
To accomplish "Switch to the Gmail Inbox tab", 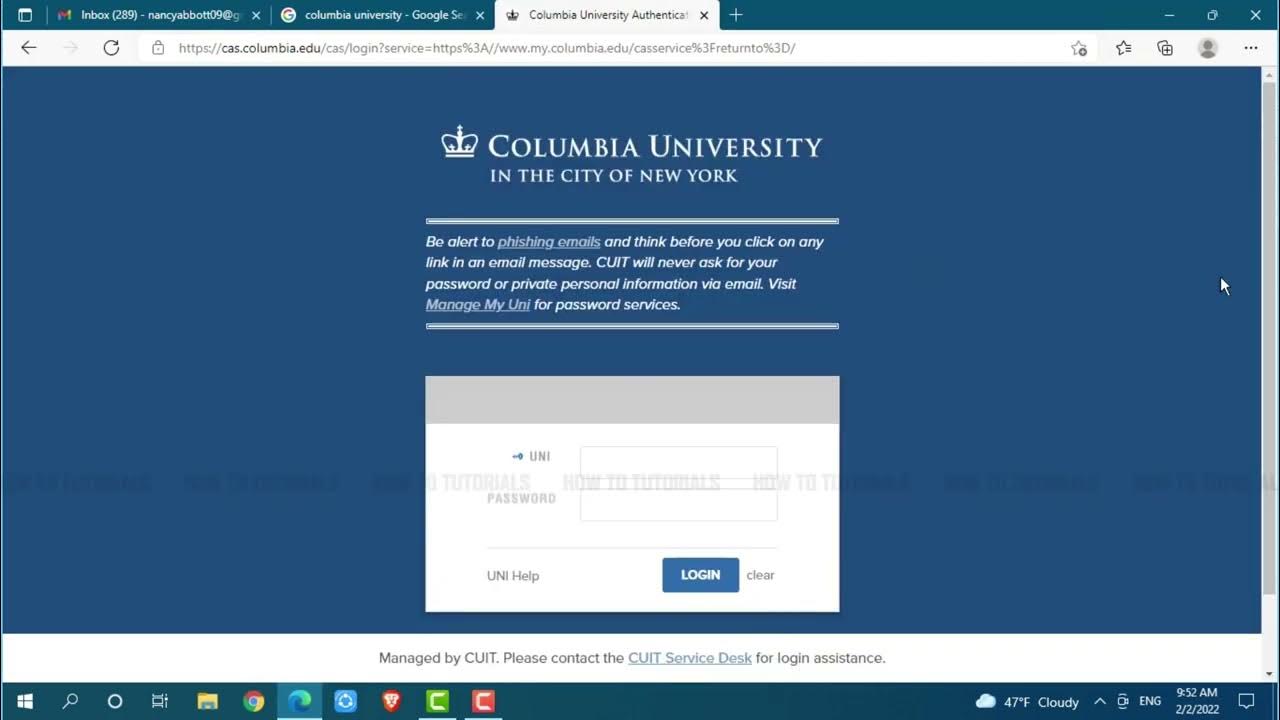I will point(158,15).
